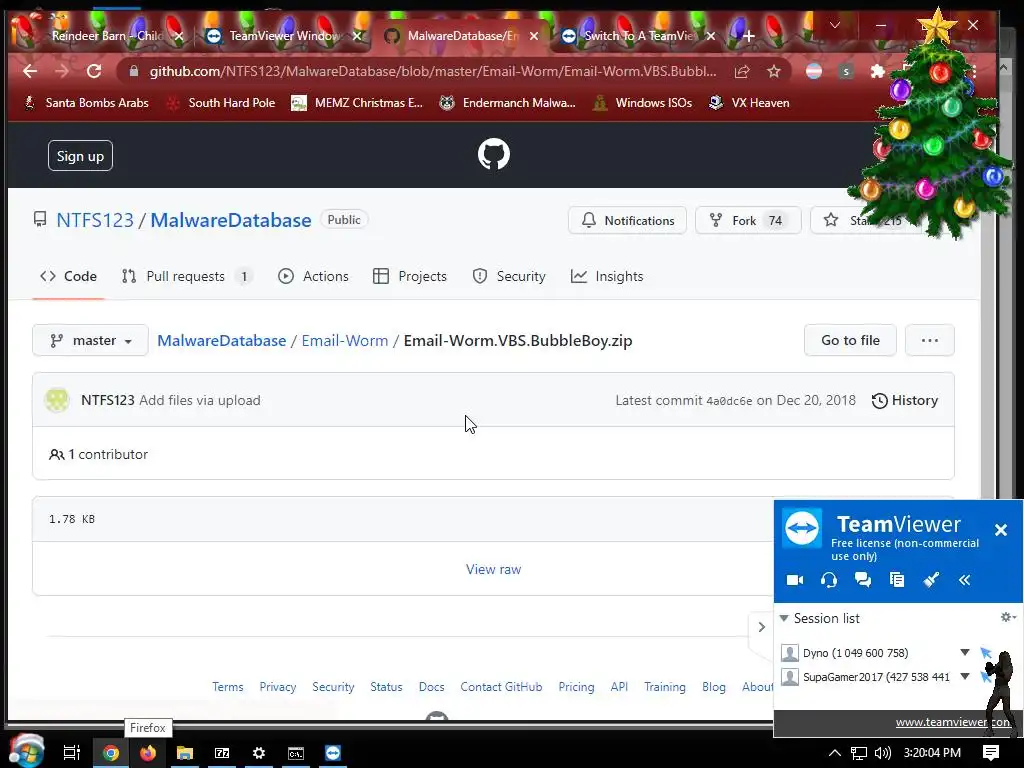Image resolution: width=1024 pixels, height=768 pixels.
Task: Open commit hash 4a0dc6e
Action: click(729, 401)
